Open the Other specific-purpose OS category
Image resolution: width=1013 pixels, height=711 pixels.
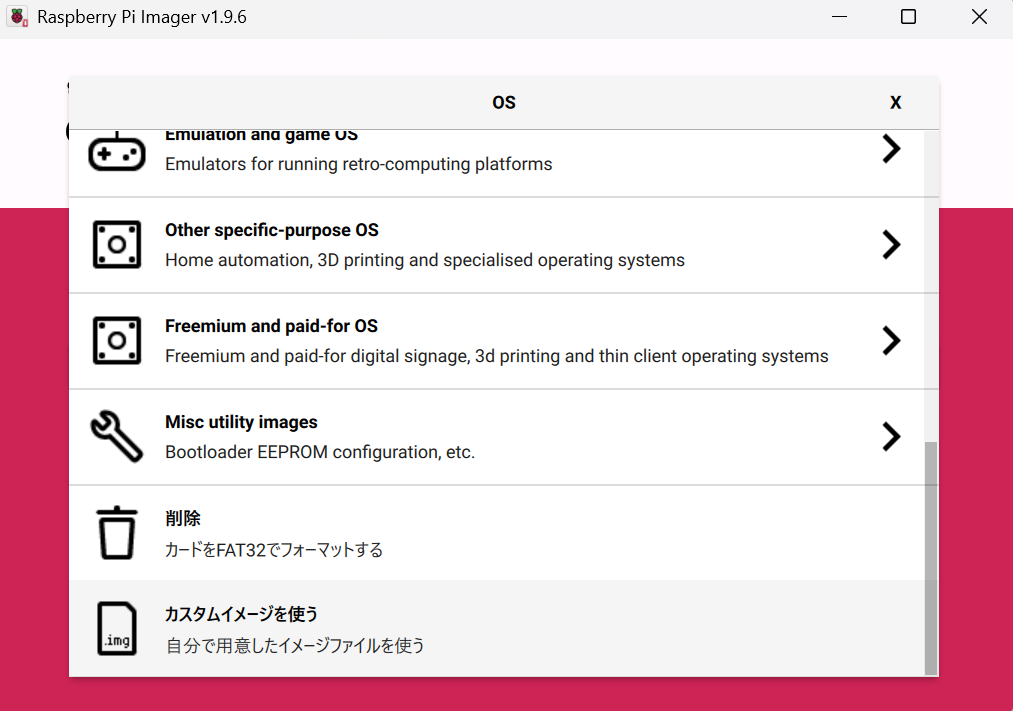[496, 245]
